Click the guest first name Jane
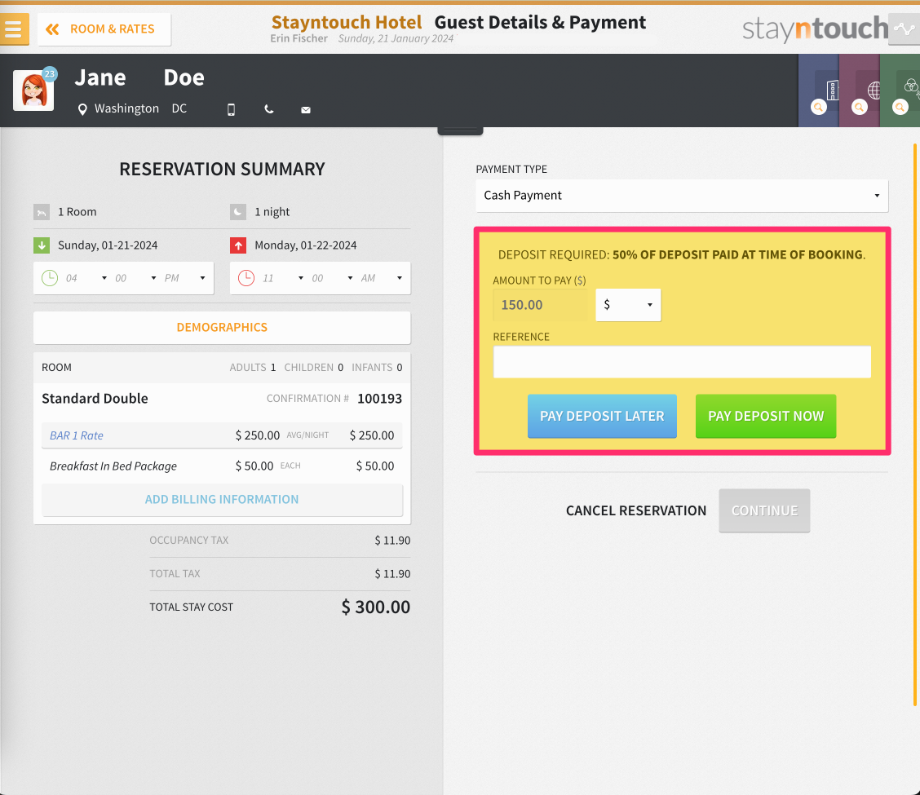 point(100,77)
